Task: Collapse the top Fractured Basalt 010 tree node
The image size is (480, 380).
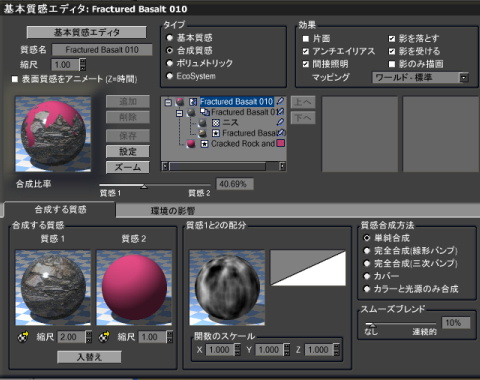Action: (168, 102)
